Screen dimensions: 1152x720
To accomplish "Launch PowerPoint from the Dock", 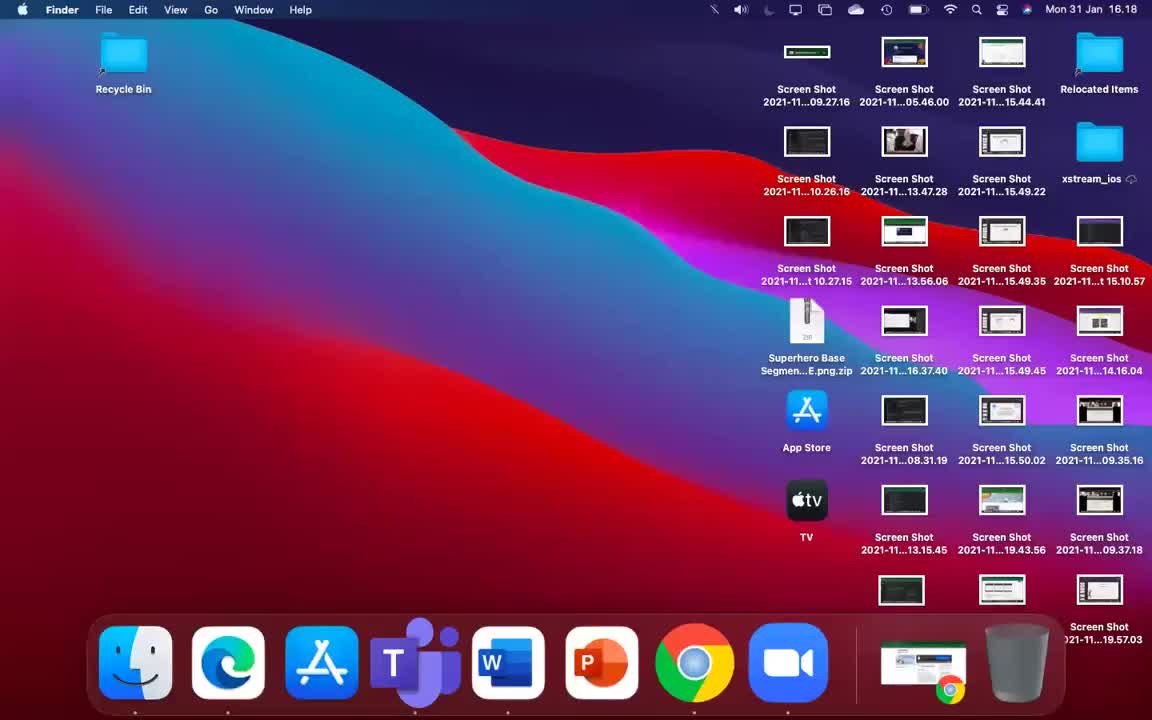I will pos(602,663).
